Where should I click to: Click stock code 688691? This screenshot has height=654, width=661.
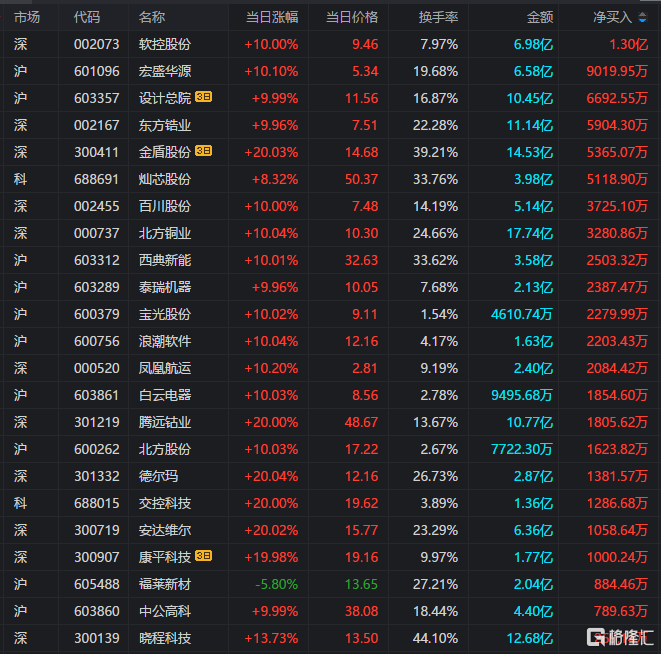(97, 179)
